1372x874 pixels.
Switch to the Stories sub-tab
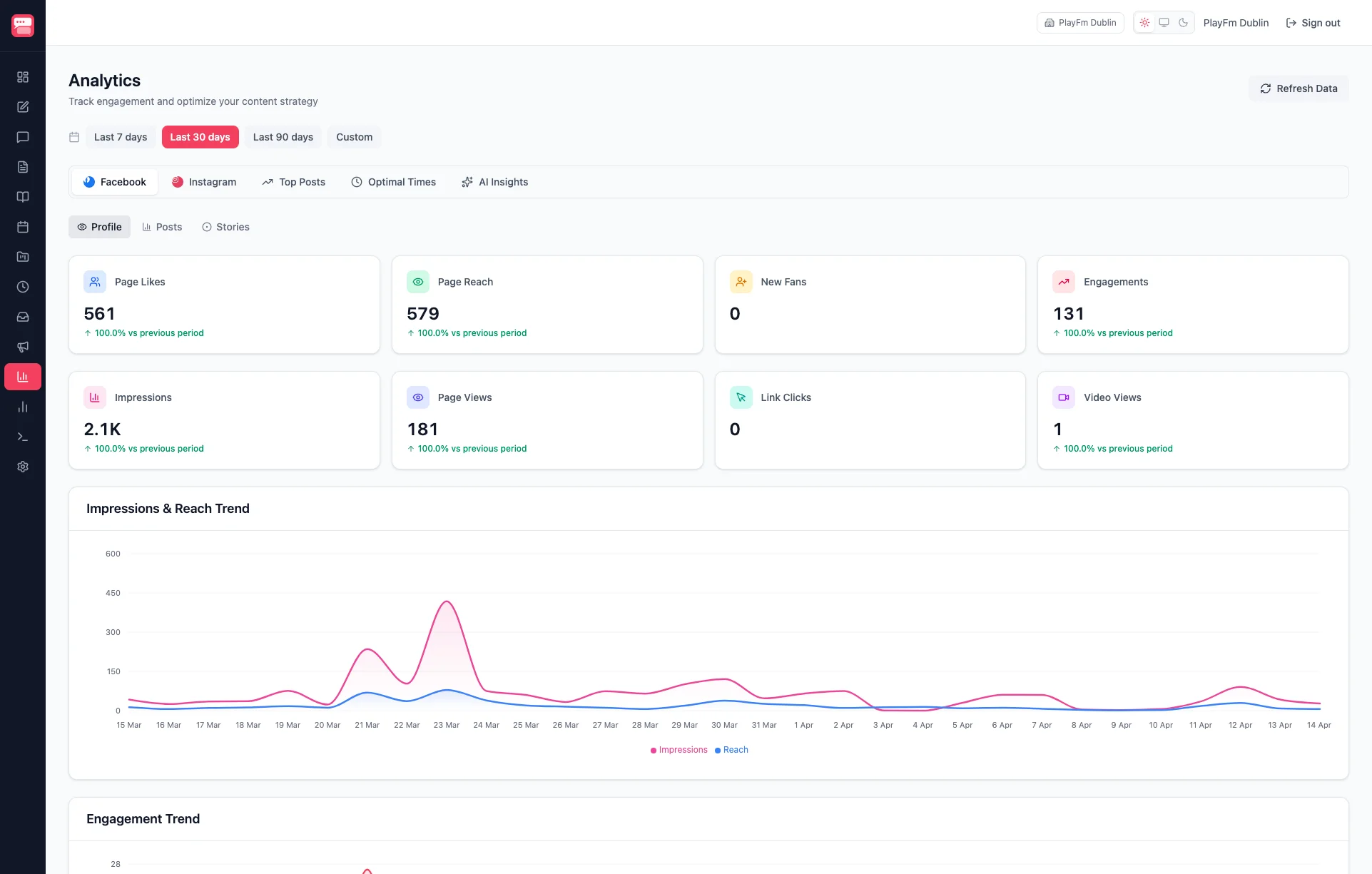coord(225,226)
